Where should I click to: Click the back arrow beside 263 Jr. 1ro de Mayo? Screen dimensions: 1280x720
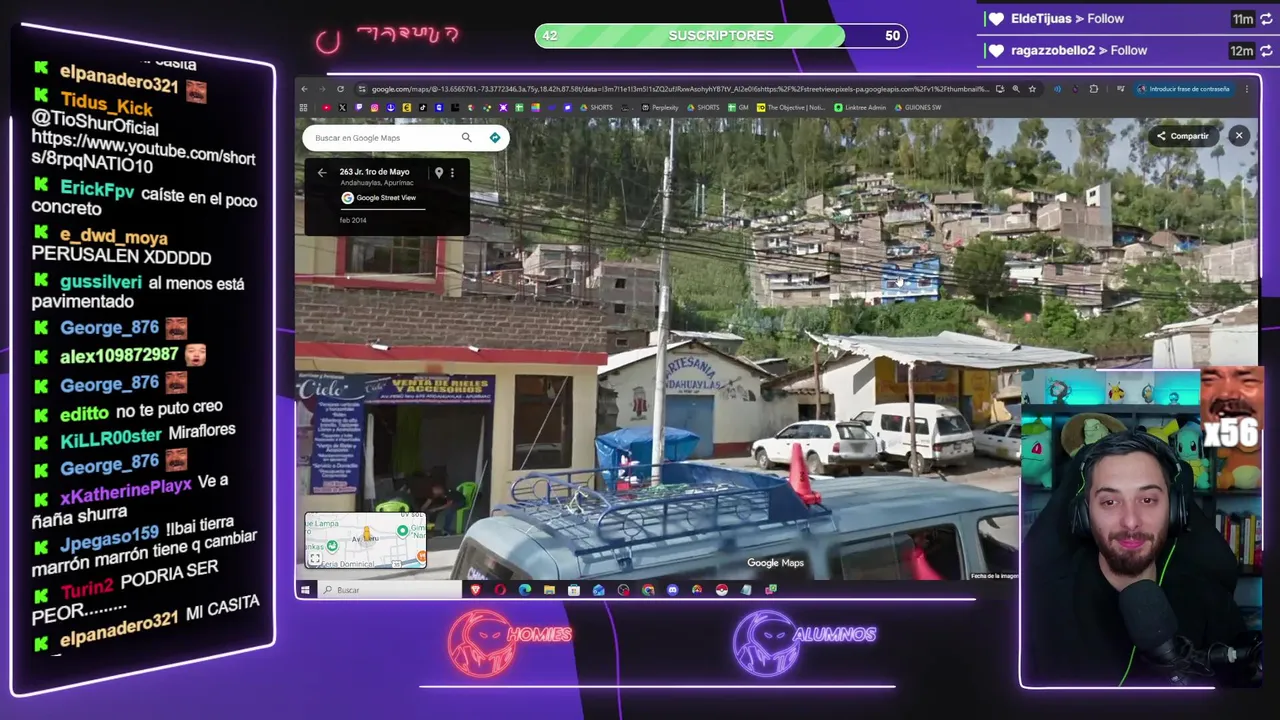[x=322, y=173]
